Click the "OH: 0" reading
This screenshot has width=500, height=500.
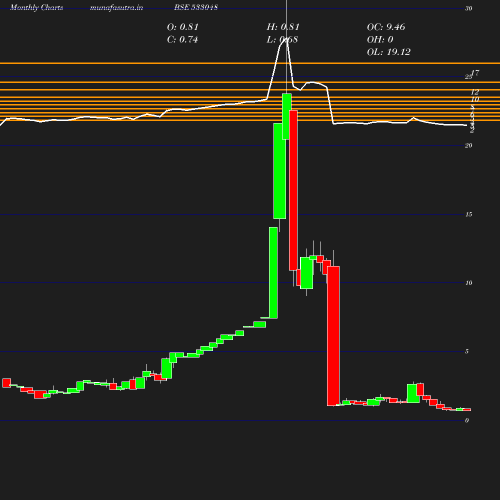click(380, 40)
